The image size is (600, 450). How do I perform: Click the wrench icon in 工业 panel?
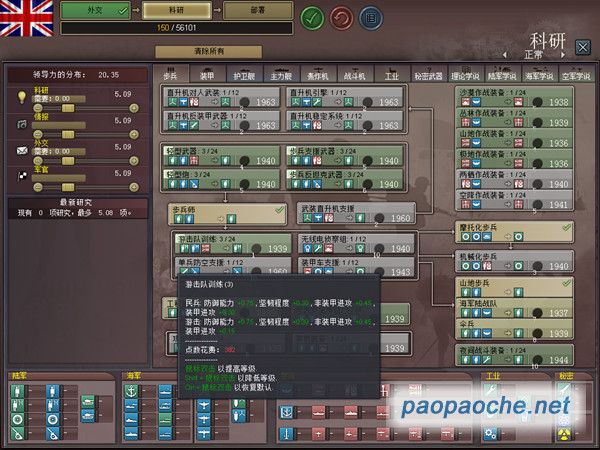tap(490, 390)
